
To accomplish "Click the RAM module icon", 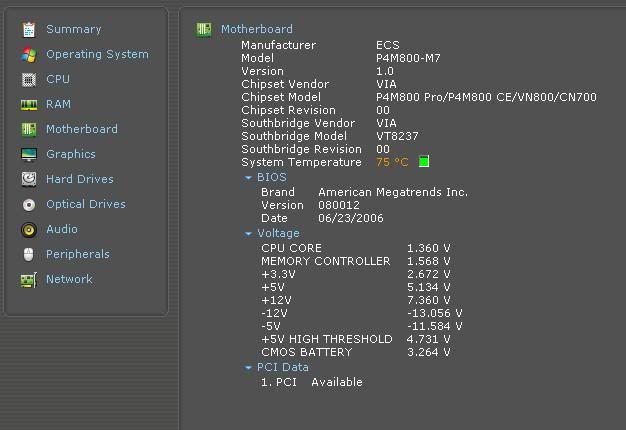I will coord(29,105).
